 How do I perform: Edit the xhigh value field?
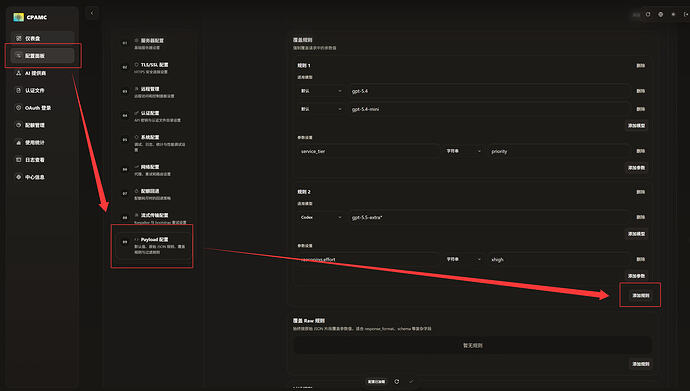point(558,259)
